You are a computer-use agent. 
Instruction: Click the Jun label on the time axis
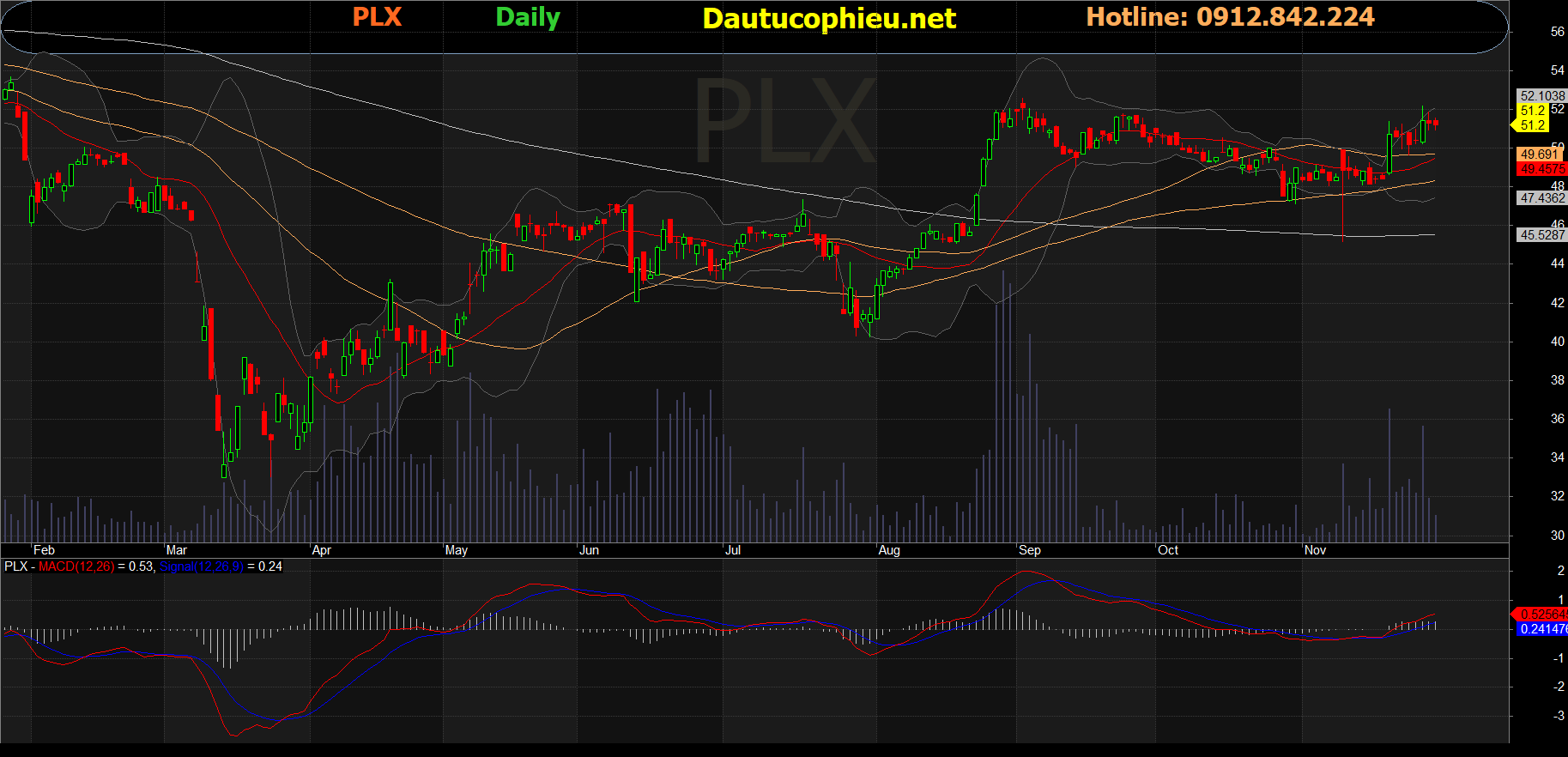point(589,550)
